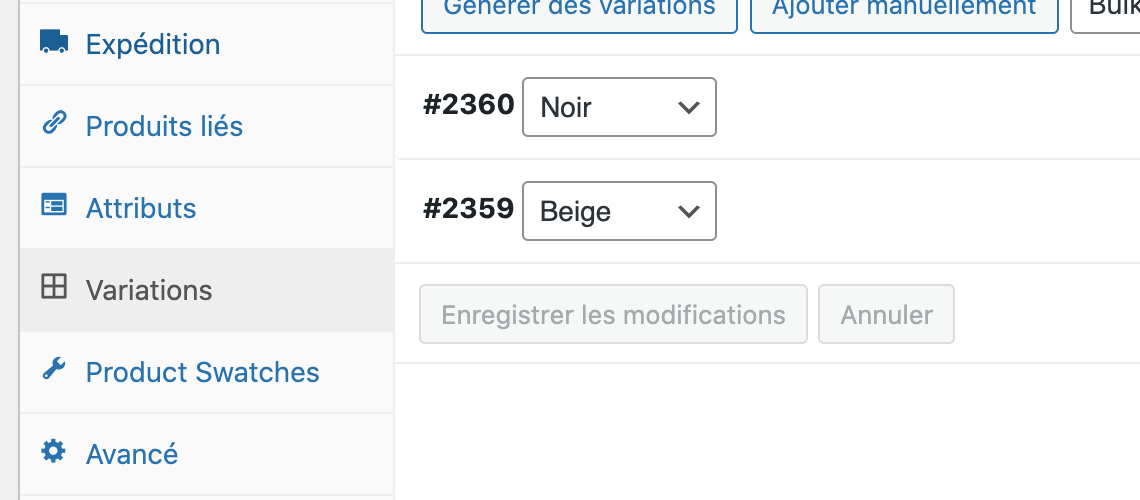
Task: Click the list icon next to Attributs
Action: click(54, 206)
